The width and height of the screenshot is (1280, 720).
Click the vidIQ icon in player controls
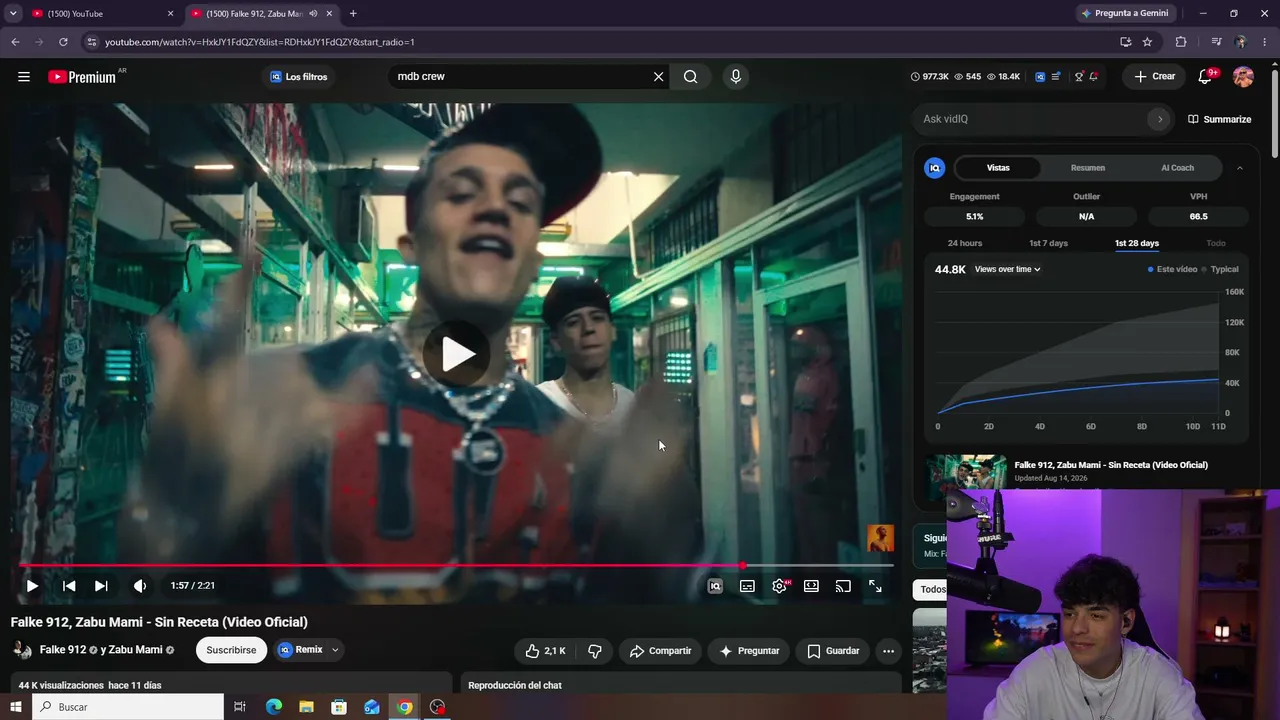(x=715, y=586)
